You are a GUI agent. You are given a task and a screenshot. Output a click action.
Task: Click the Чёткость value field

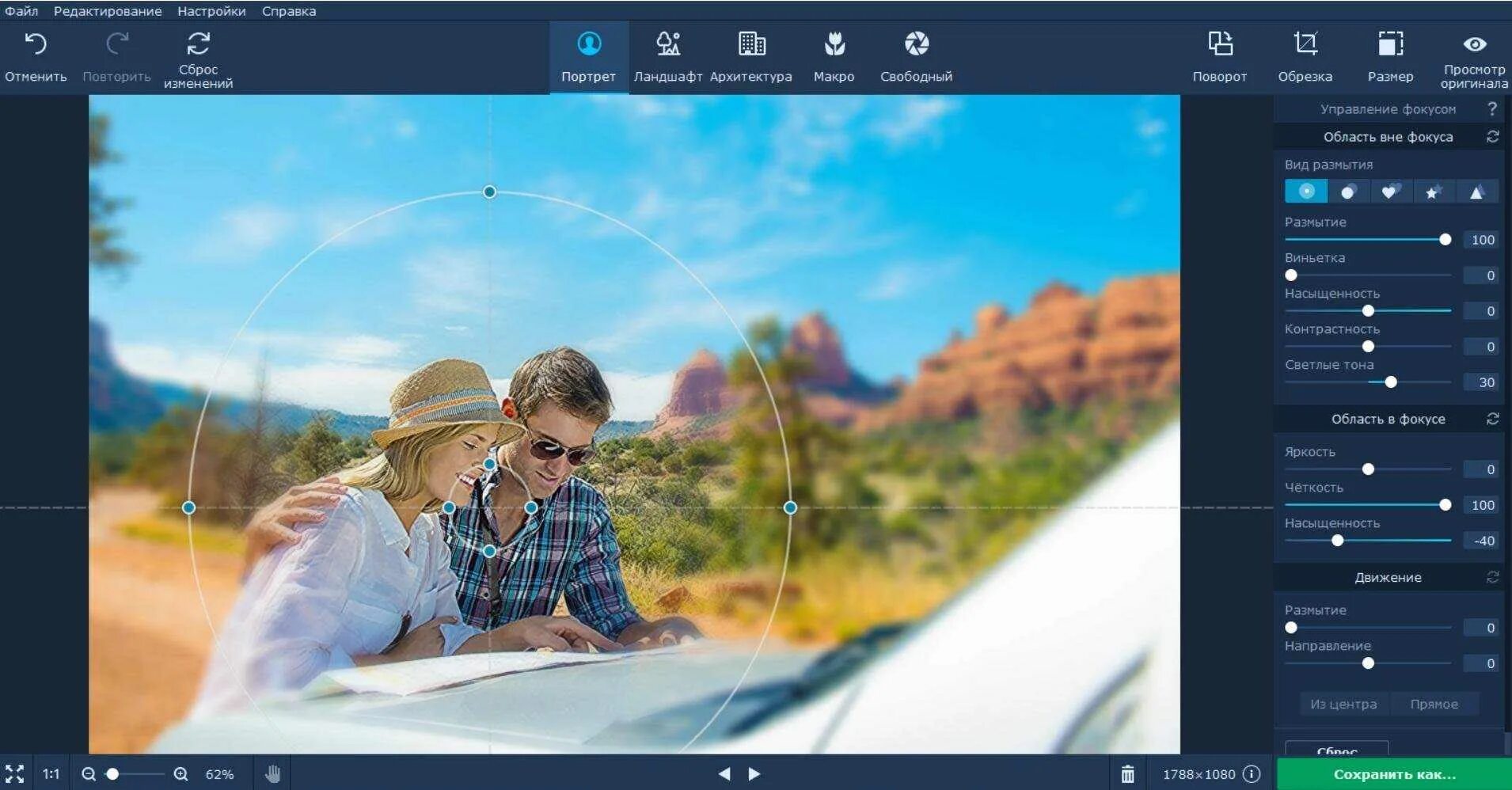tap(1481, 504)
